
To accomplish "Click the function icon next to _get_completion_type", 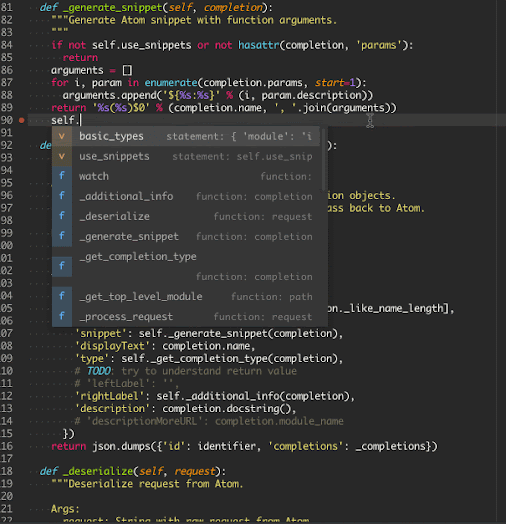I will click(x=62, y=266).
